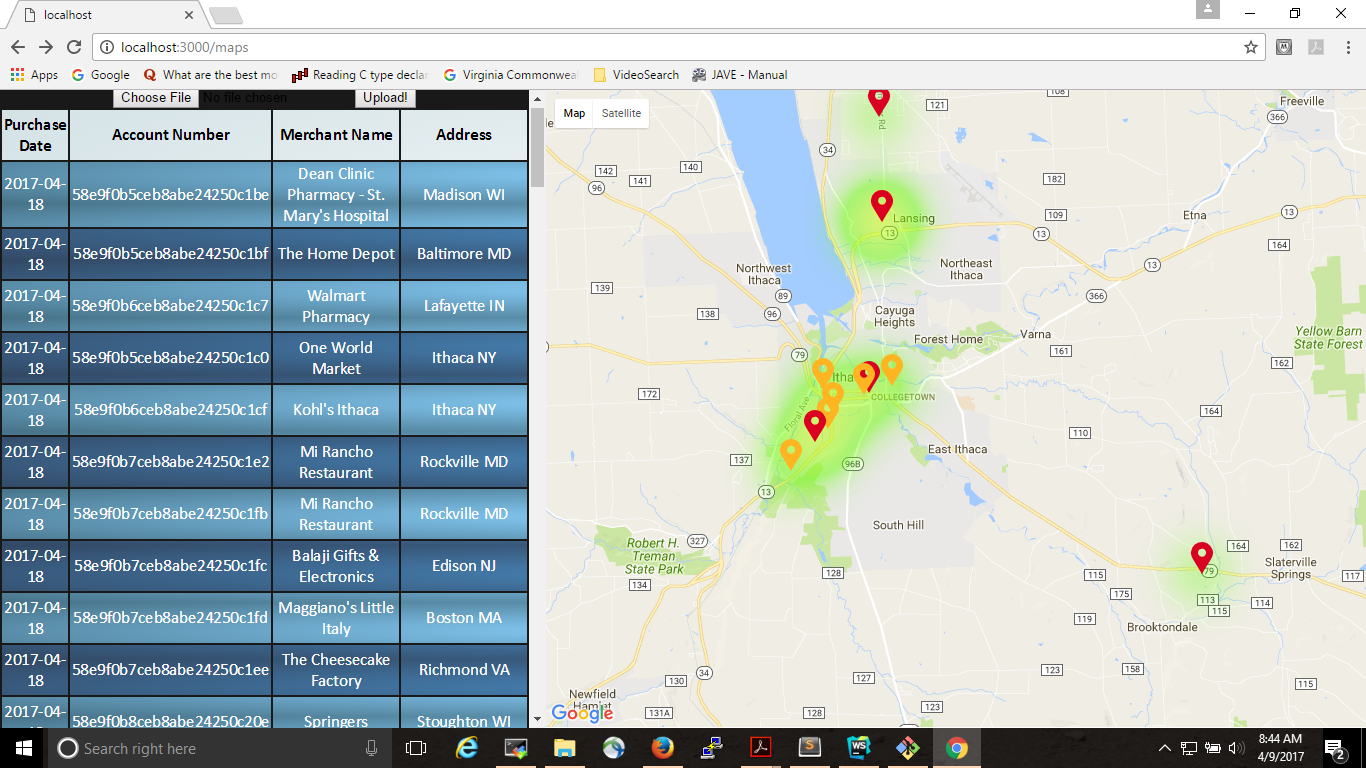Viewport: 1366px width, 768px height.
Task: Open the VideoSearch bookmark folder
Action: point(636,75)
